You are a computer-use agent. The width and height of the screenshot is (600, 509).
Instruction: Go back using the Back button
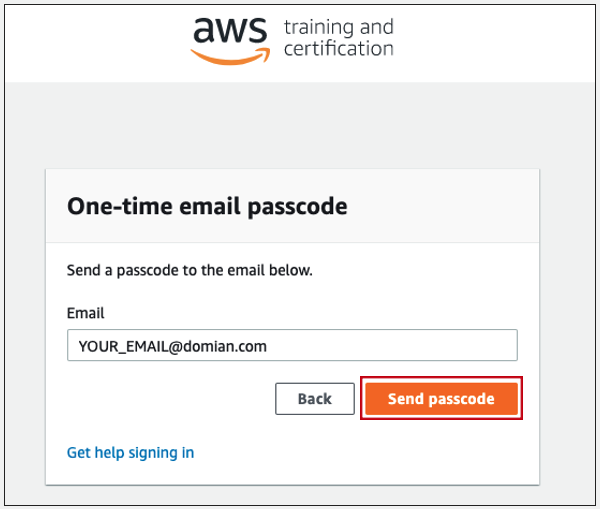point(315,399)
